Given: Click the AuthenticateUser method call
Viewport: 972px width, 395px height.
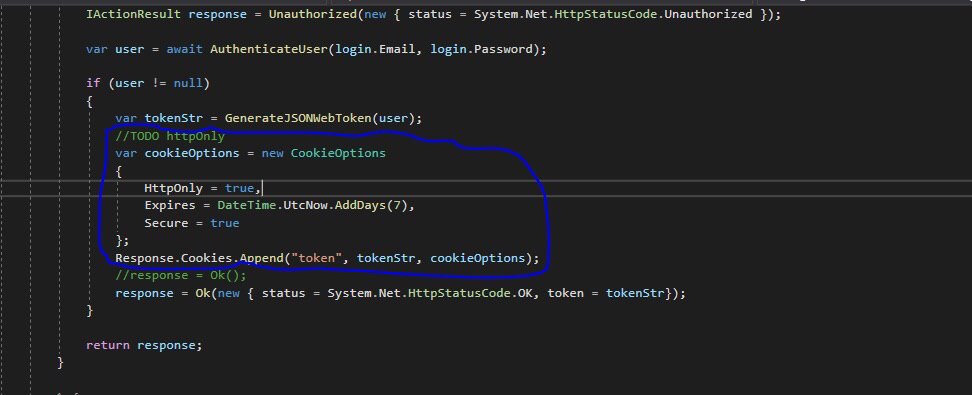Looking at the screenshot, I should 268,49.
